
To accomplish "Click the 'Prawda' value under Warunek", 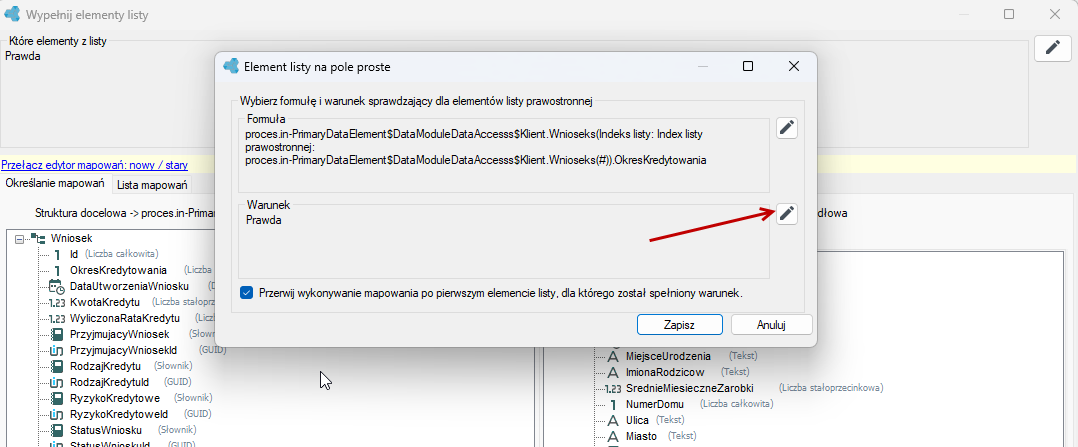I will click(x=263, y=221).
